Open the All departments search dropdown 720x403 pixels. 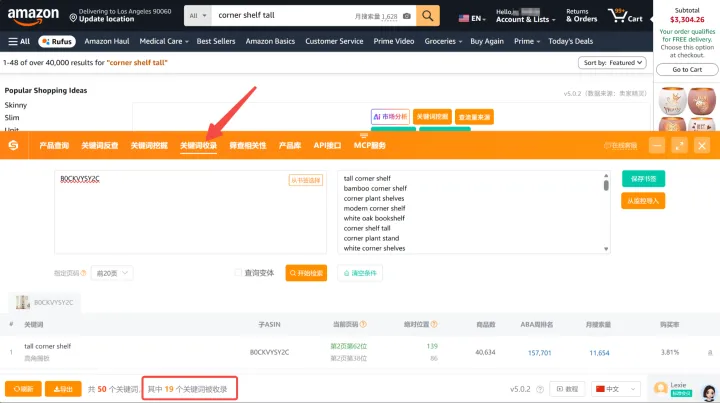click(197, 16)
